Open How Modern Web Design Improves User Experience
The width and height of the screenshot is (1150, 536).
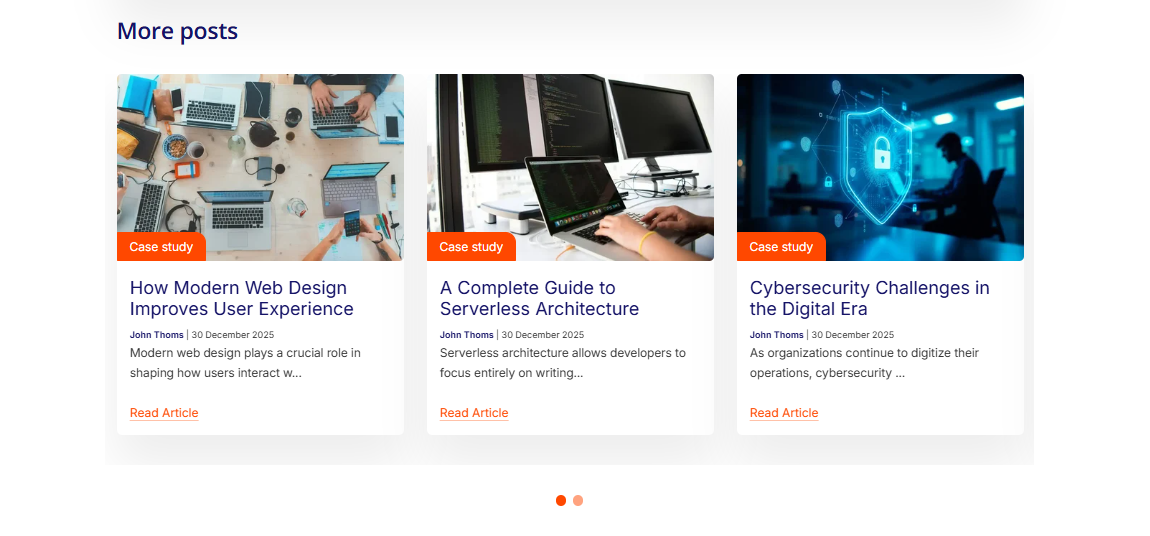pyautogui.click(x=242, y=298)
